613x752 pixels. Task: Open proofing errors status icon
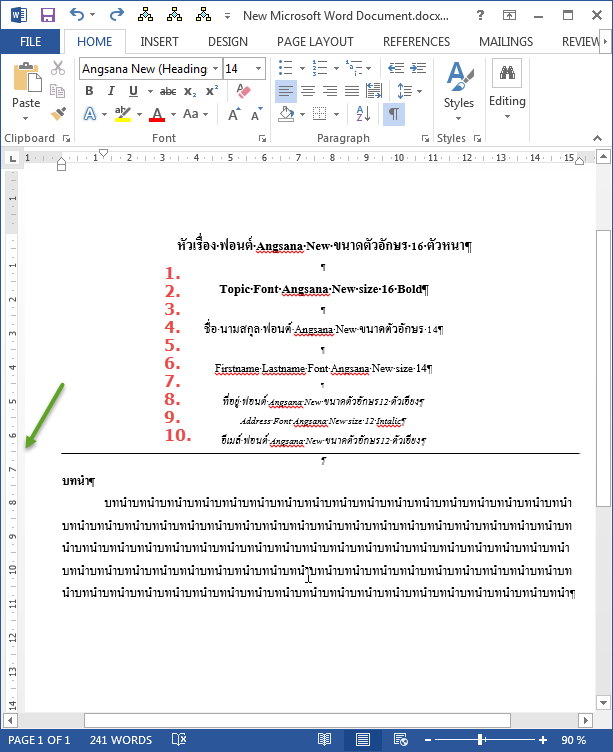coord(179,740)
